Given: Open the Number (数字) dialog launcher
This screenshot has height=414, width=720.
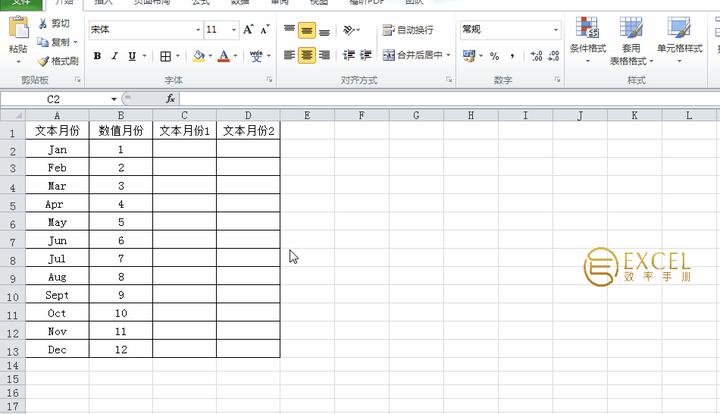Looking at the screenshot, I should [557, 80].
